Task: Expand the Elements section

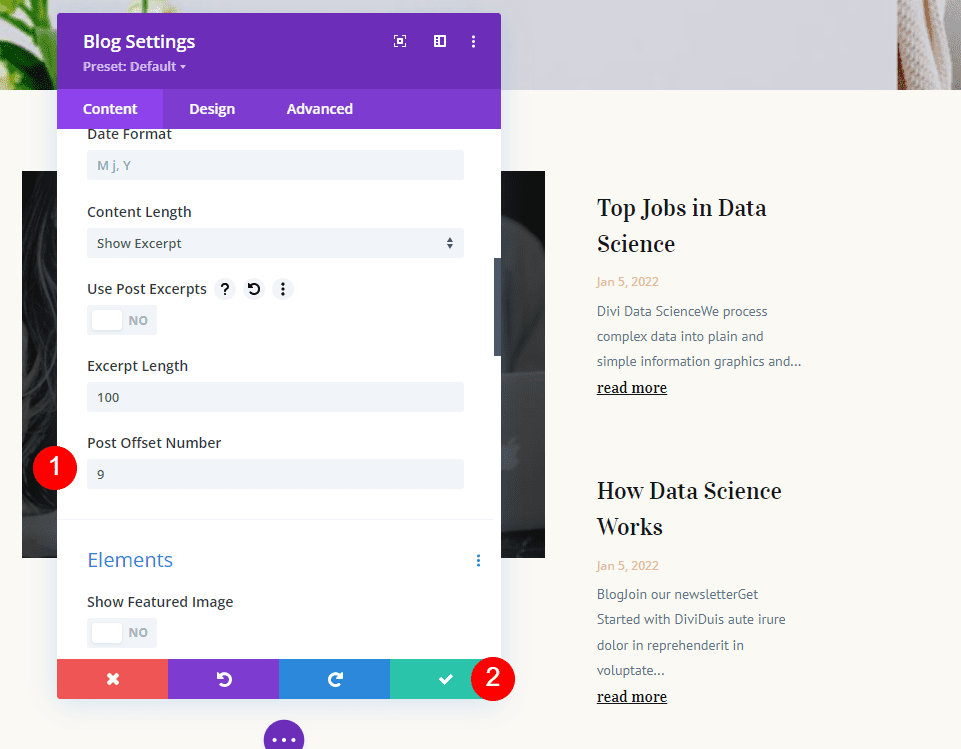Action: [130, 560]
